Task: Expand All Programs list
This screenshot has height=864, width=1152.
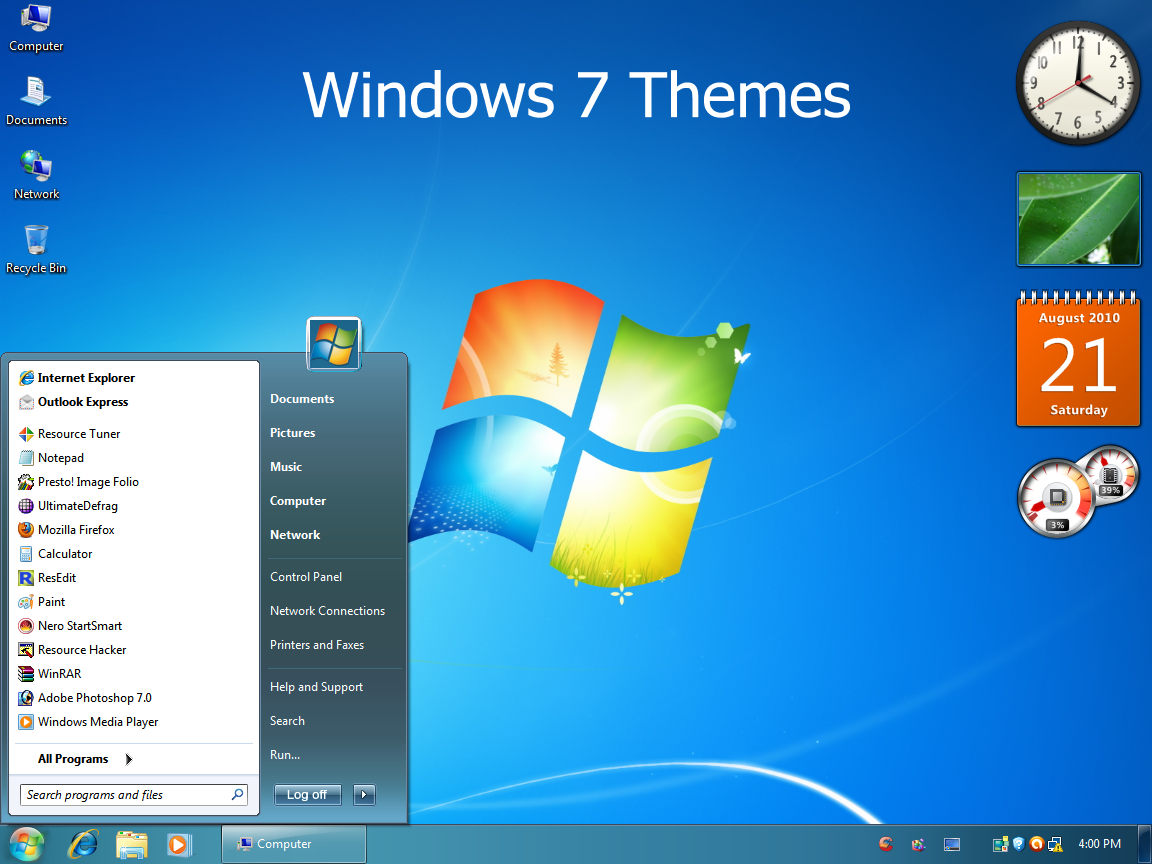Action: [x=84, y=759]
